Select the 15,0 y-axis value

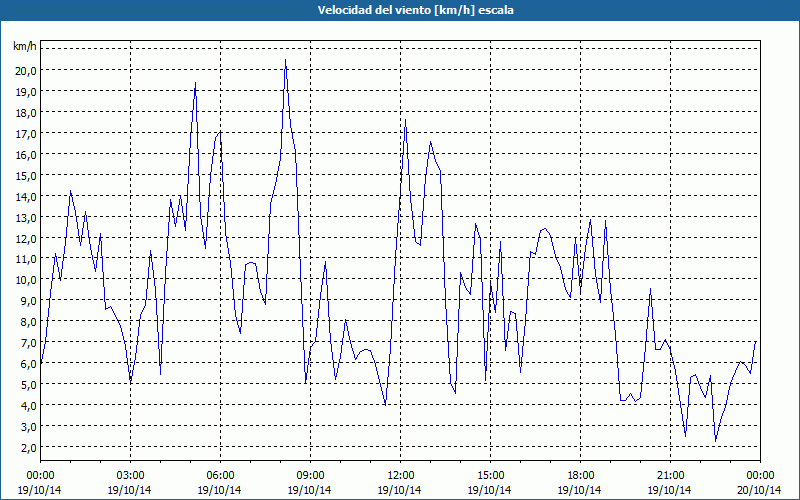coord(26,176)
